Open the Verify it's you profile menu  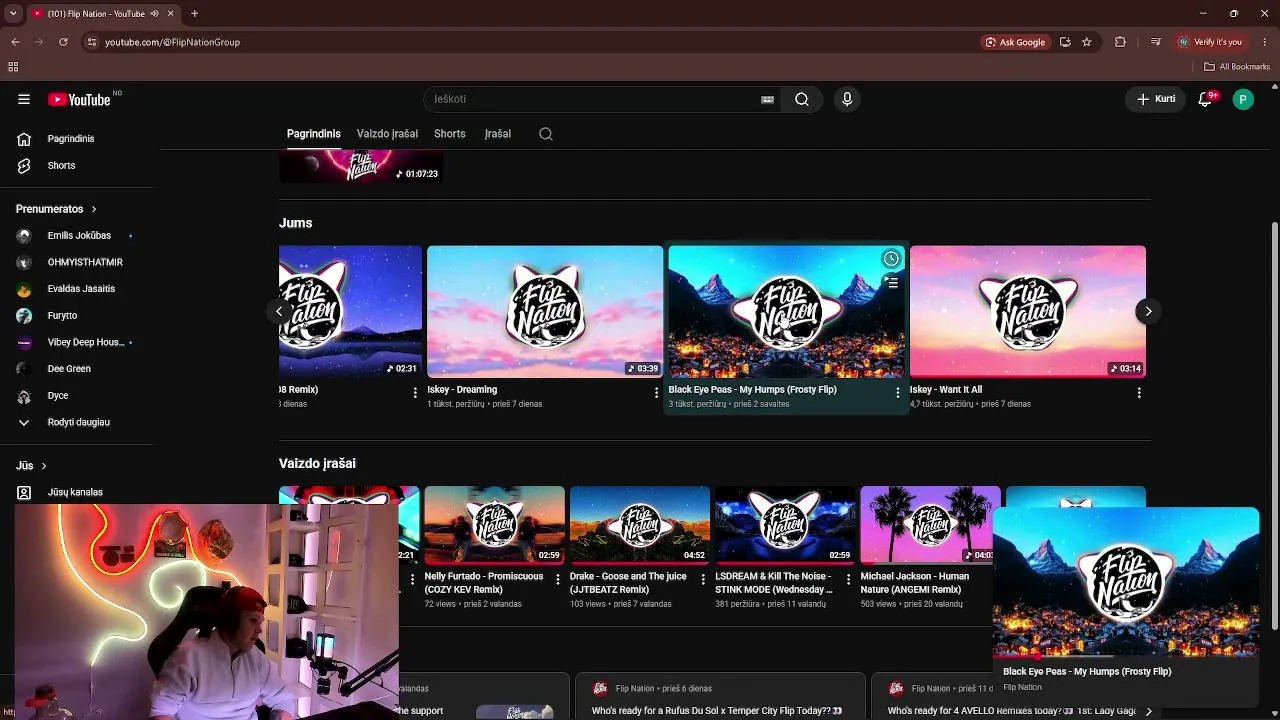pyautogui.click(x=1210, y=42)
